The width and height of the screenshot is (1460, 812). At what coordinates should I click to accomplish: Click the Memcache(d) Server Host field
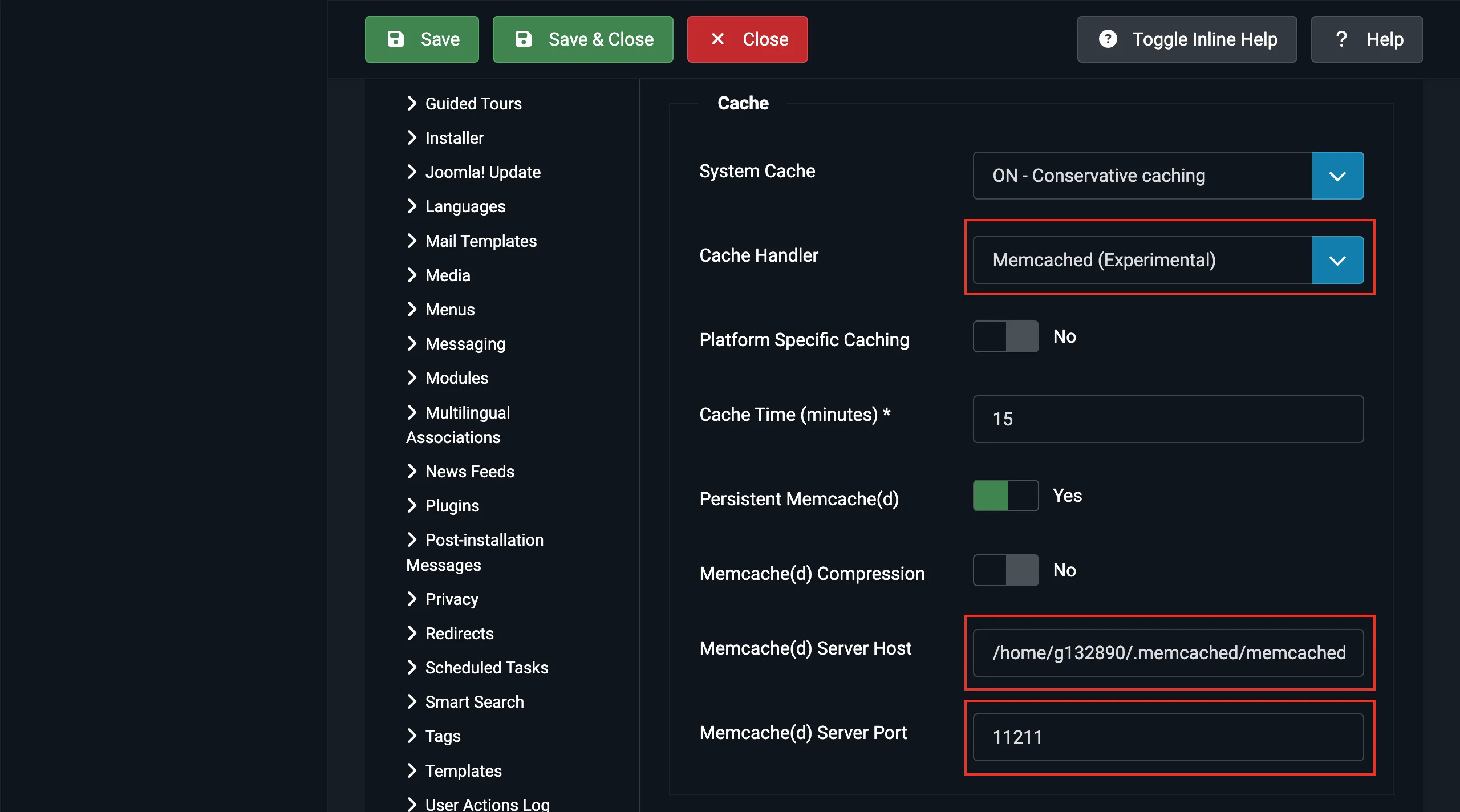click(1168, 653)
